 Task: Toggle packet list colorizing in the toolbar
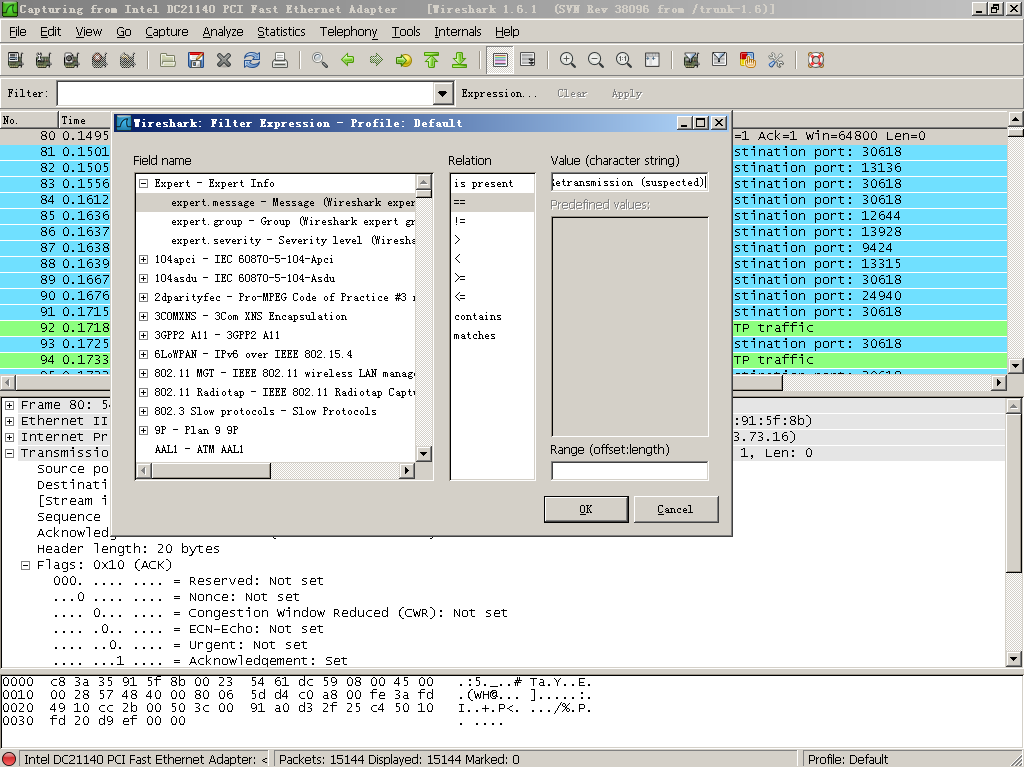[500, 60]
